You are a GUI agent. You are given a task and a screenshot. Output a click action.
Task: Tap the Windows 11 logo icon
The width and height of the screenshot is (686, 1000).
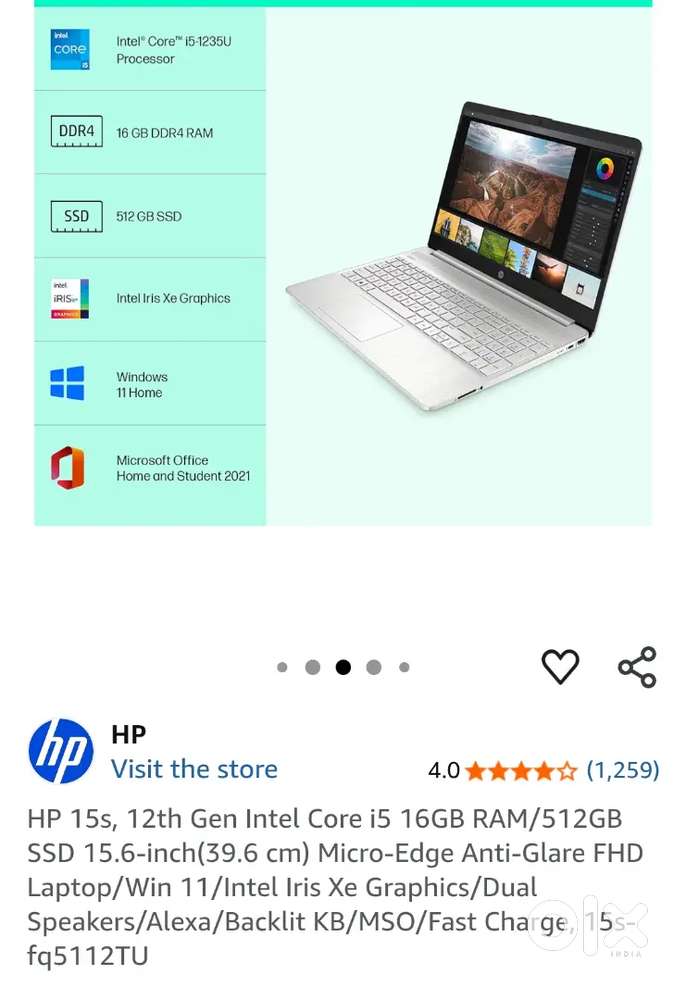67,383
